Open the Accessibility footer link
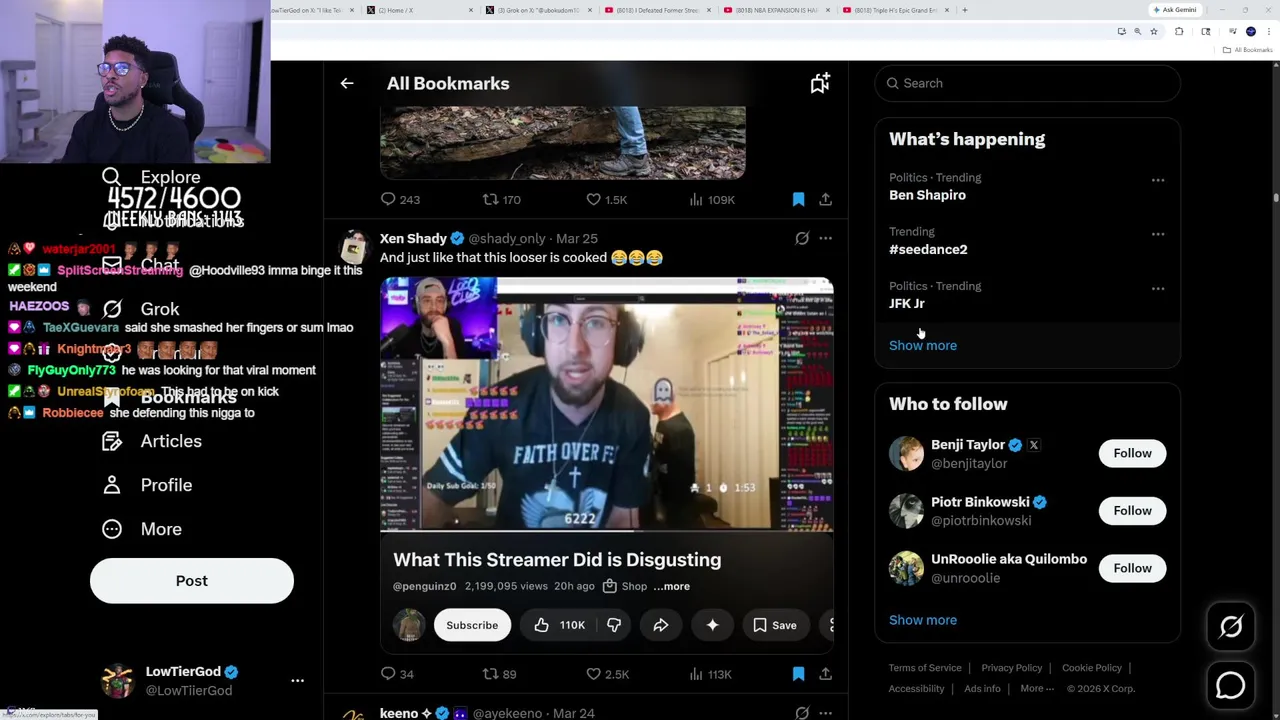1280x720 pixels. click(x=916, y=688)
